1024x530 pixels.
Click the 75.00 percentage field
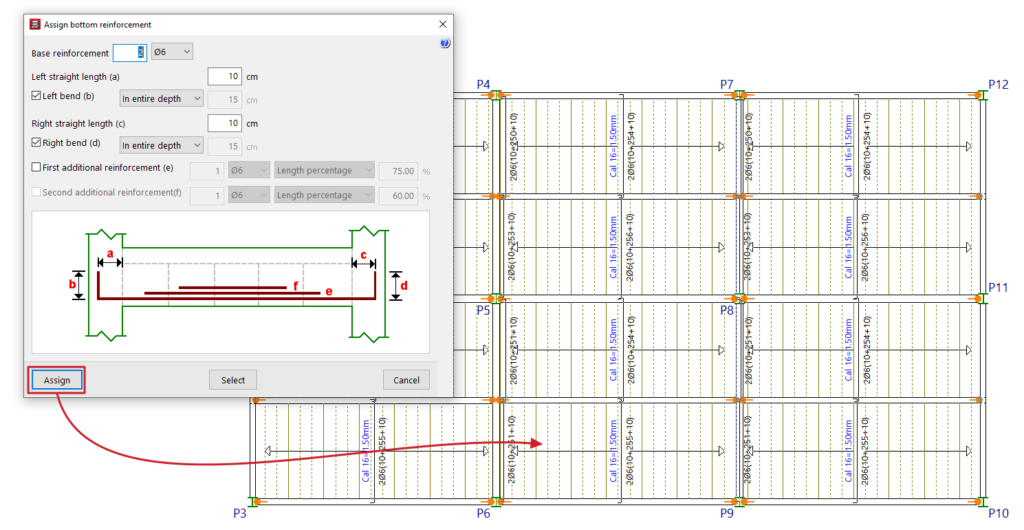398,171
